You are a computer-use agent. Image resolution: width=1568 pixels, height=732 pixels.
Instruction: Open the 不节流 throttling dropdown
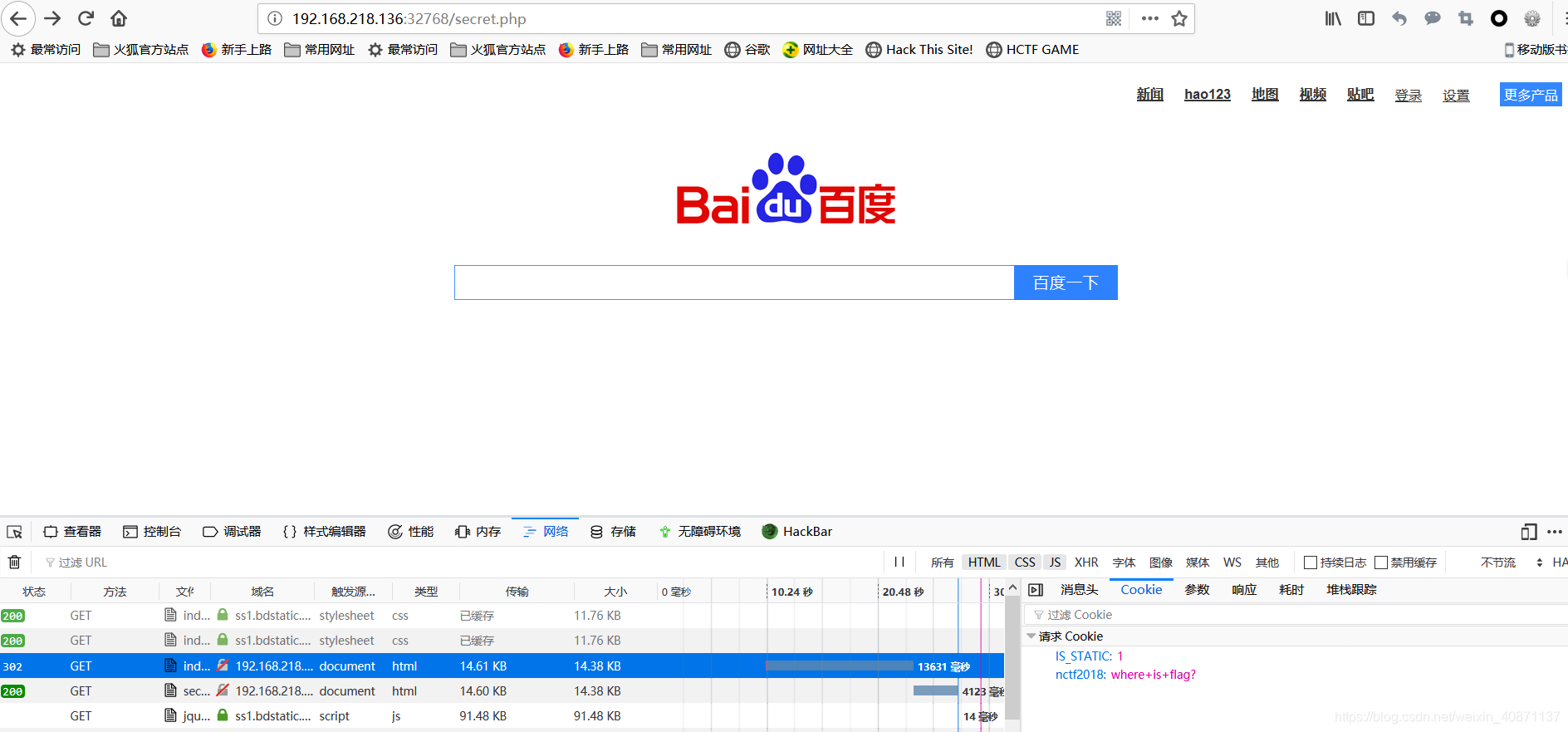(x=1512, y=563)
